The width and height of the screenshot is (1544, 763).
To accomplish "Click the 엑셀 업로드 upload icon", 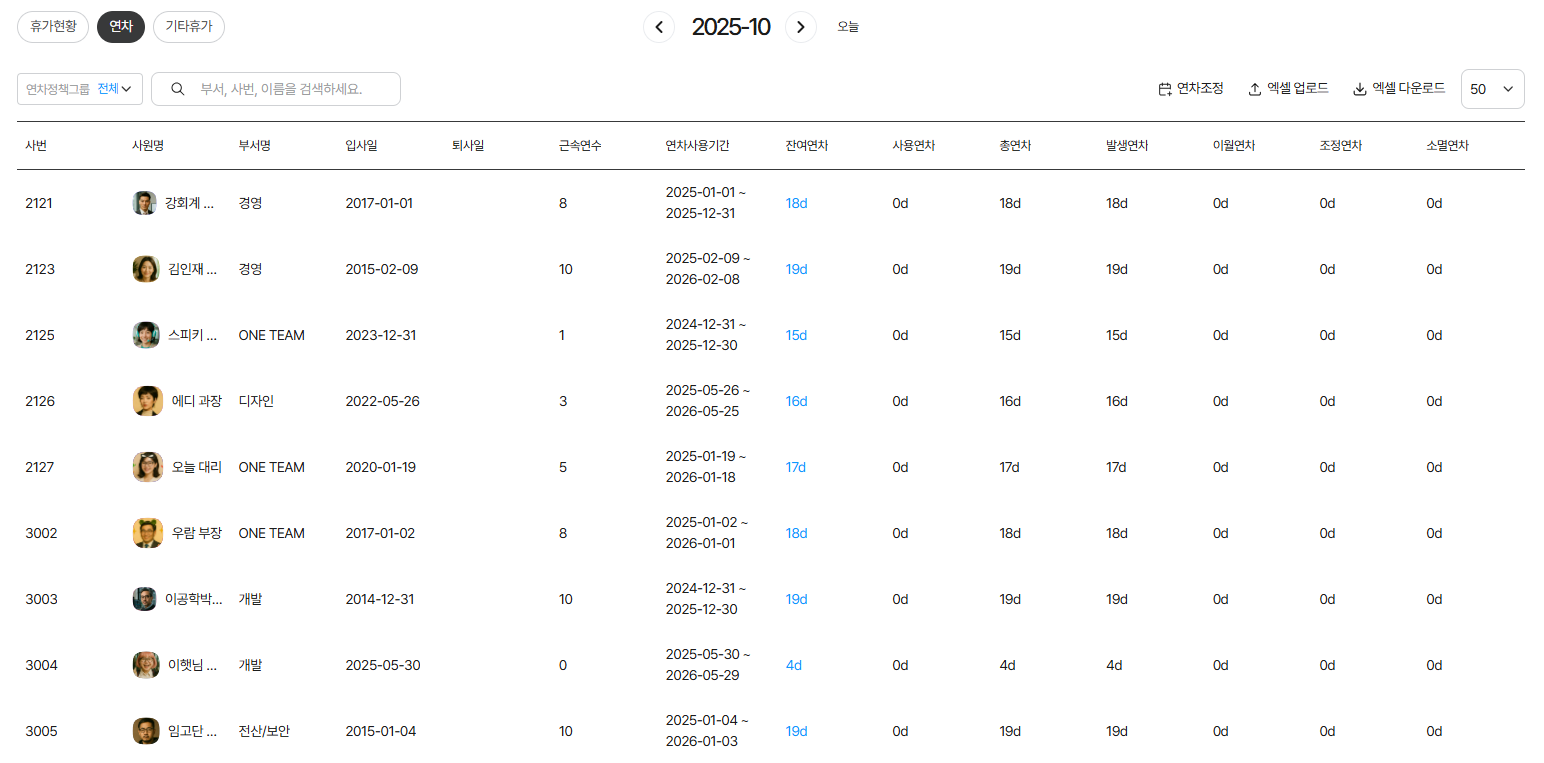I will tap(1255, 89).
